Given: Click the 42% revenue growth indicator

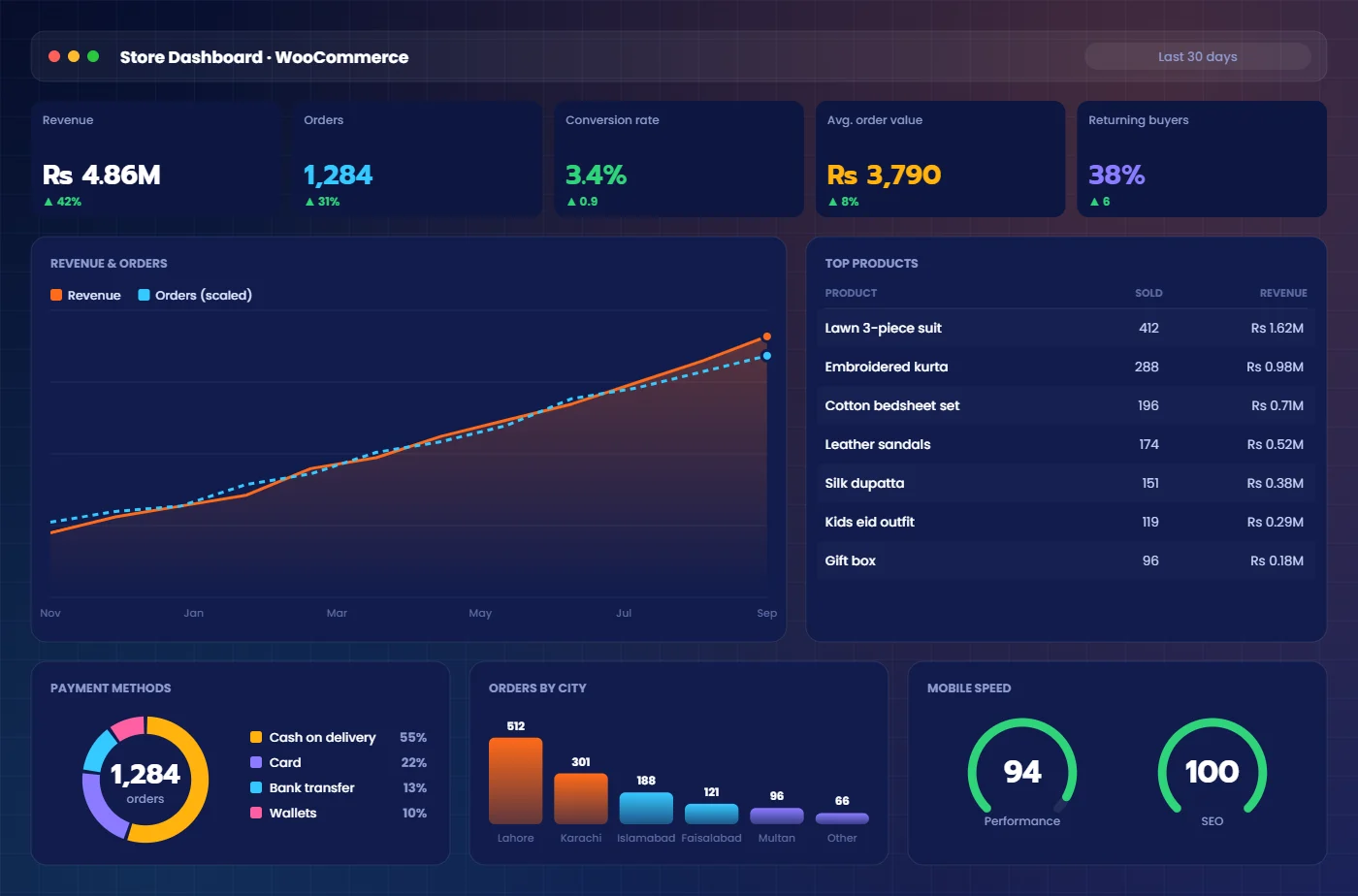Looking at the screenshot, I should (62, 202).
